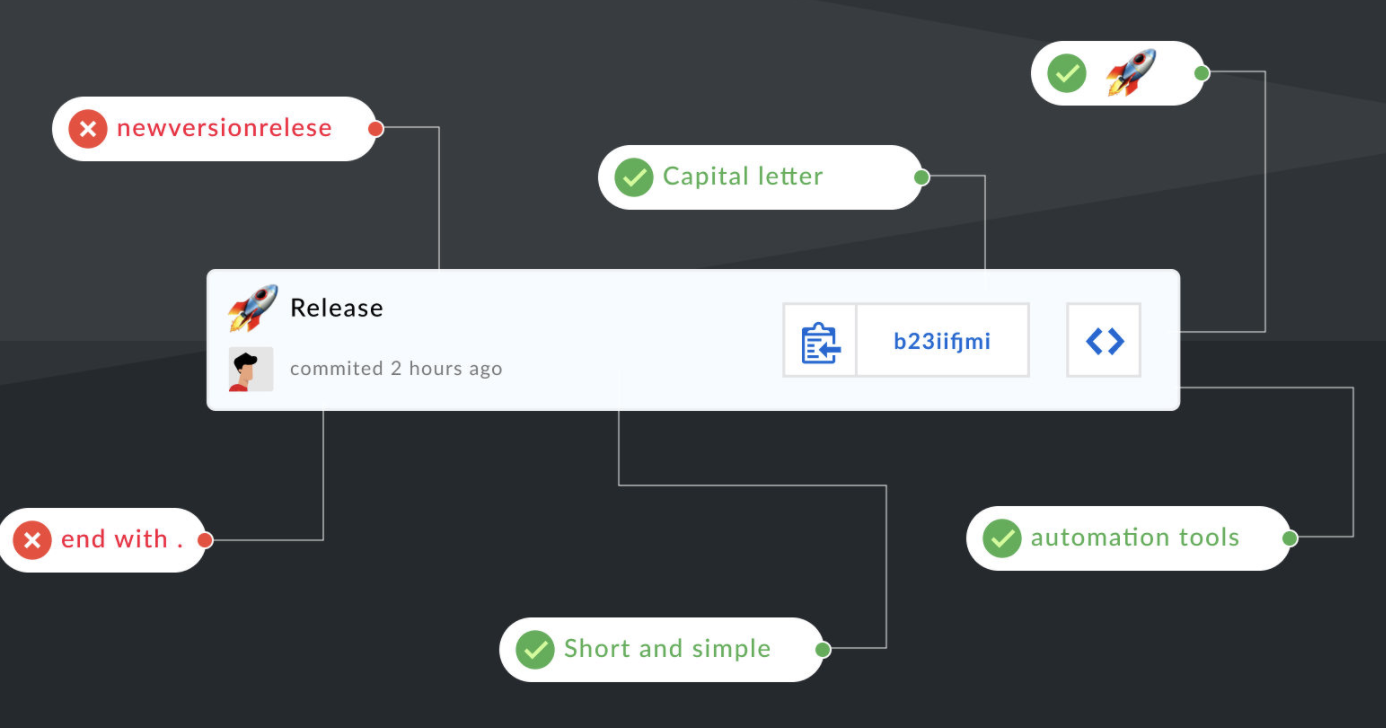Image resolution: width=1386 pixels, height=728 pixels.
Task: Open the code browse angle-brackets icon
Action: tap(1104, 341)
